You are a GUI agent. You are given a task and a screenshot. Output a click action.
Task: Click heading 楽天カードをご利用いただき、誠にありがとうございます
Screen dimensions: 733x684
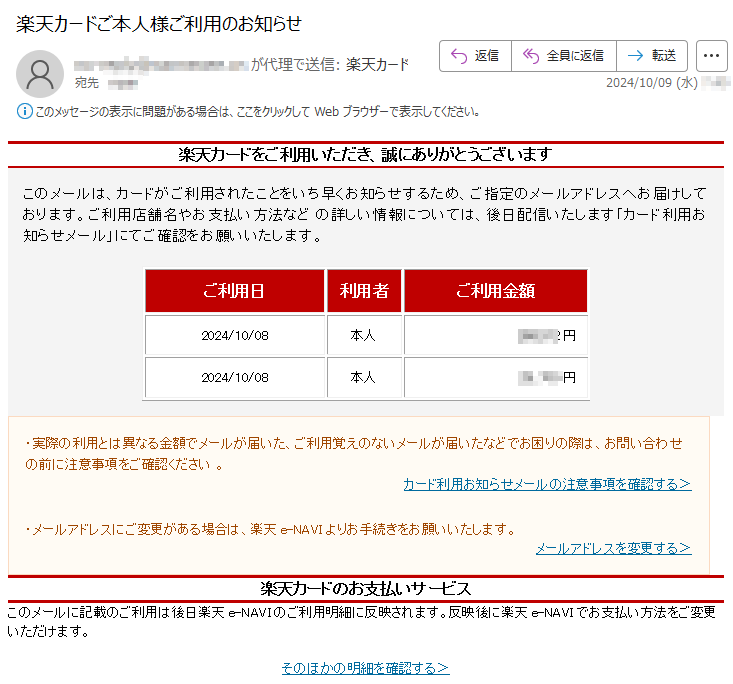(365, 154)
